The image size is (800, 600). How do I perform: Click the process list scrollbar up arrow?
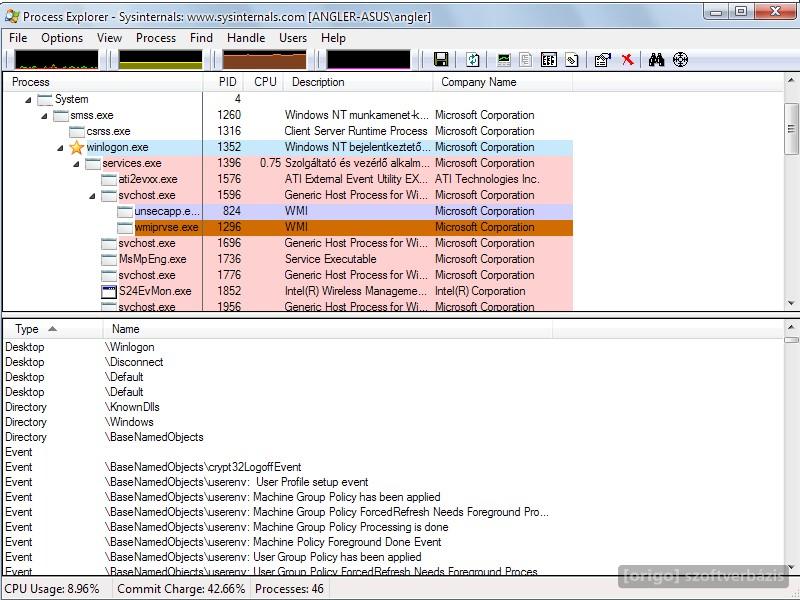[x=791, y=80]
